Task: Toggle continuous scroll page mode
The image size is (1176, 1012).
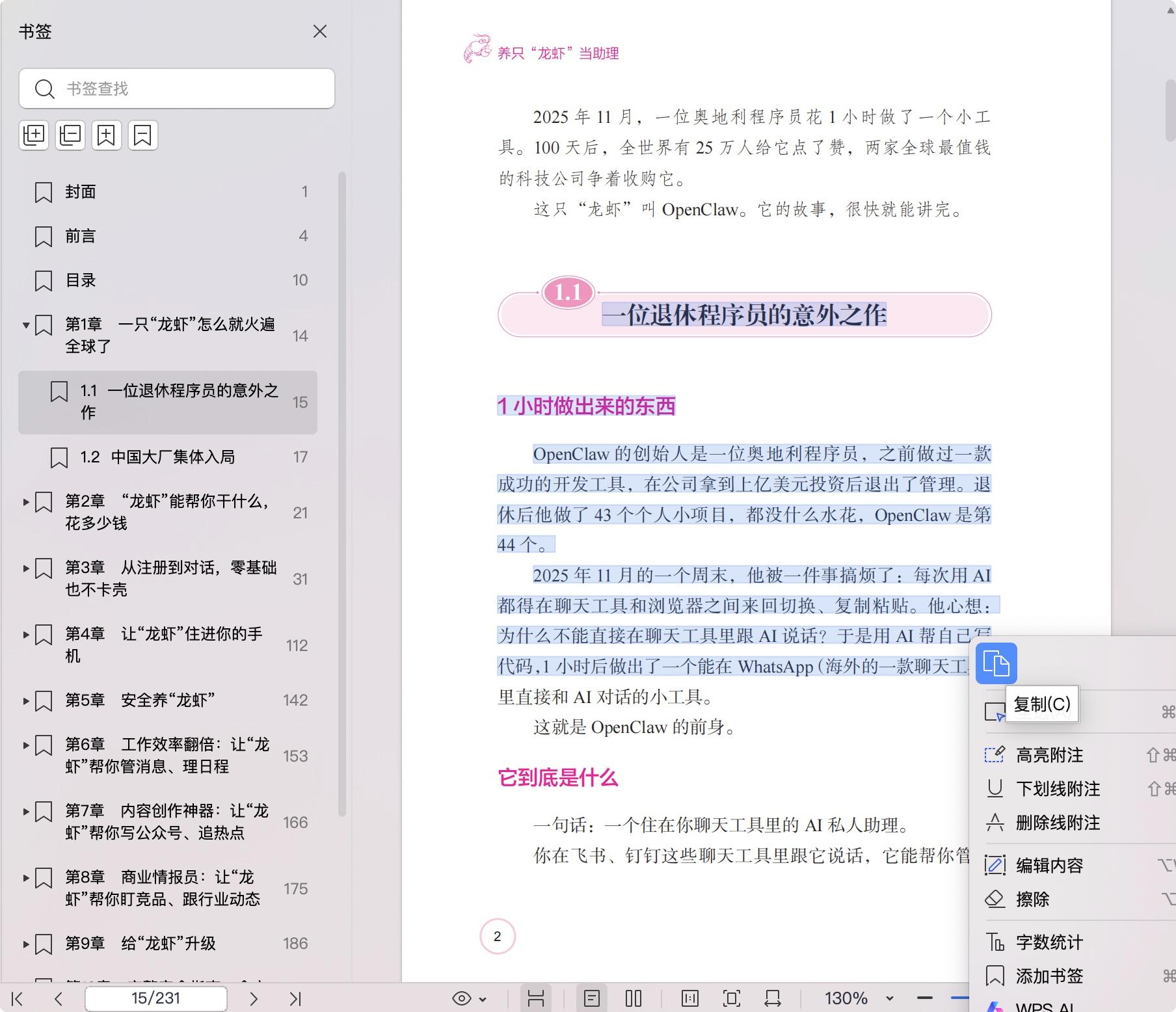Action: pos(536,998)
